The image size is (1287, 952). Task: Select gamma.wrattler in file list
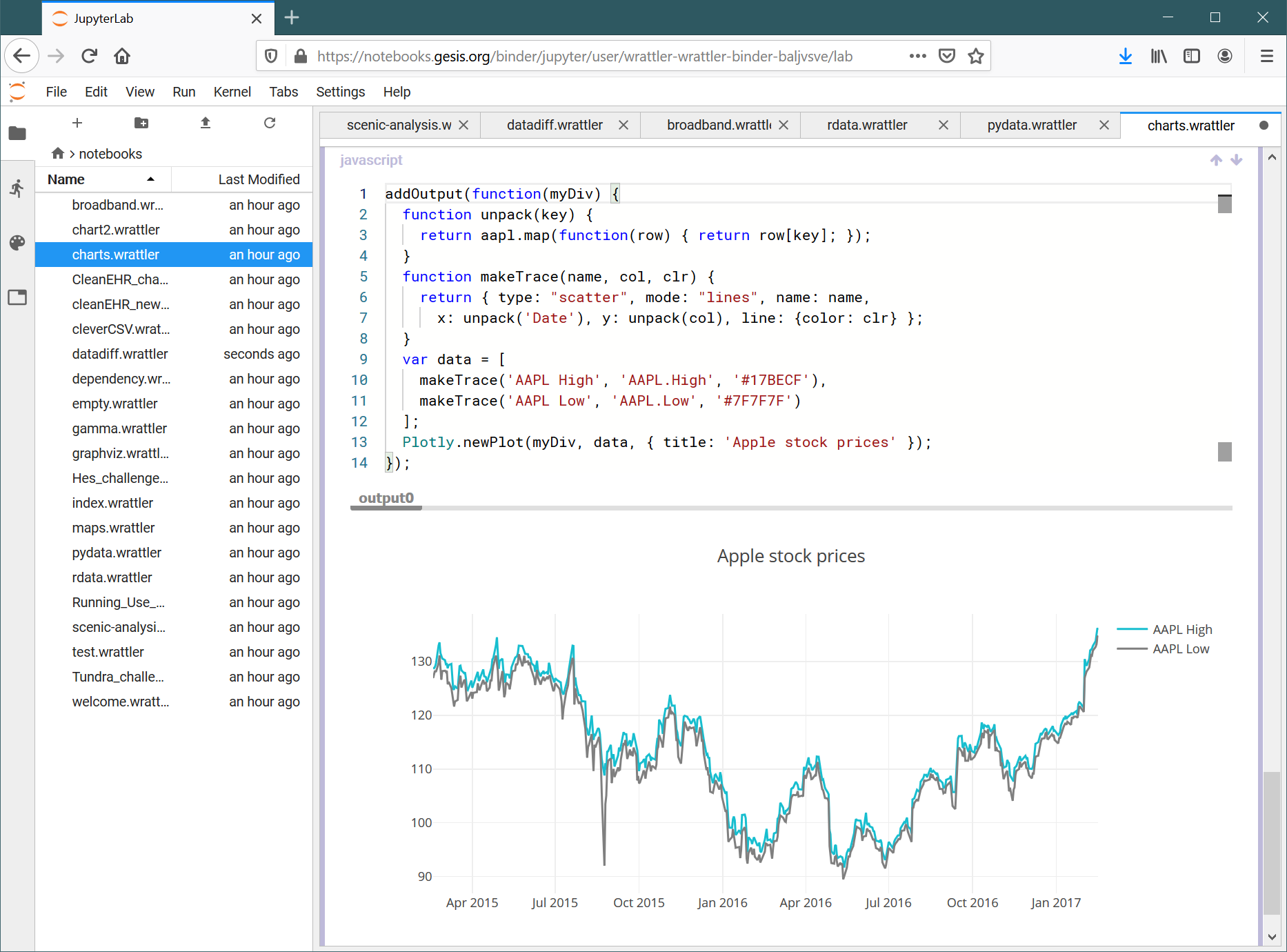point(174,428)
